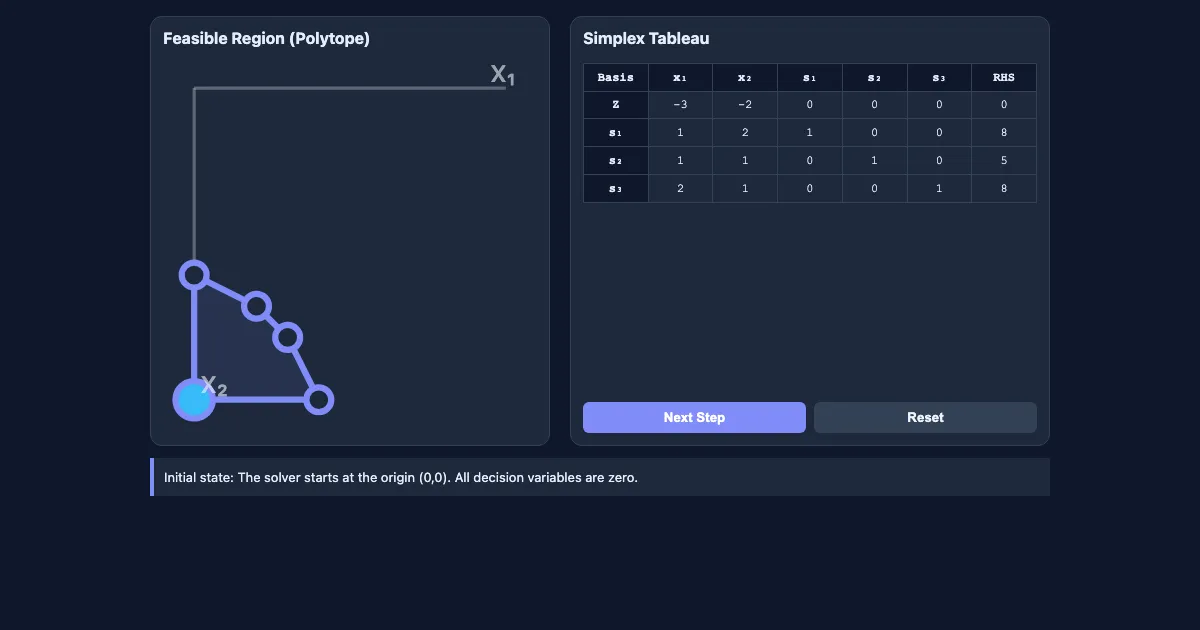Click the −3 cell in the Z row
Screen dimensions: 1200x630
(x=681, y=105)
